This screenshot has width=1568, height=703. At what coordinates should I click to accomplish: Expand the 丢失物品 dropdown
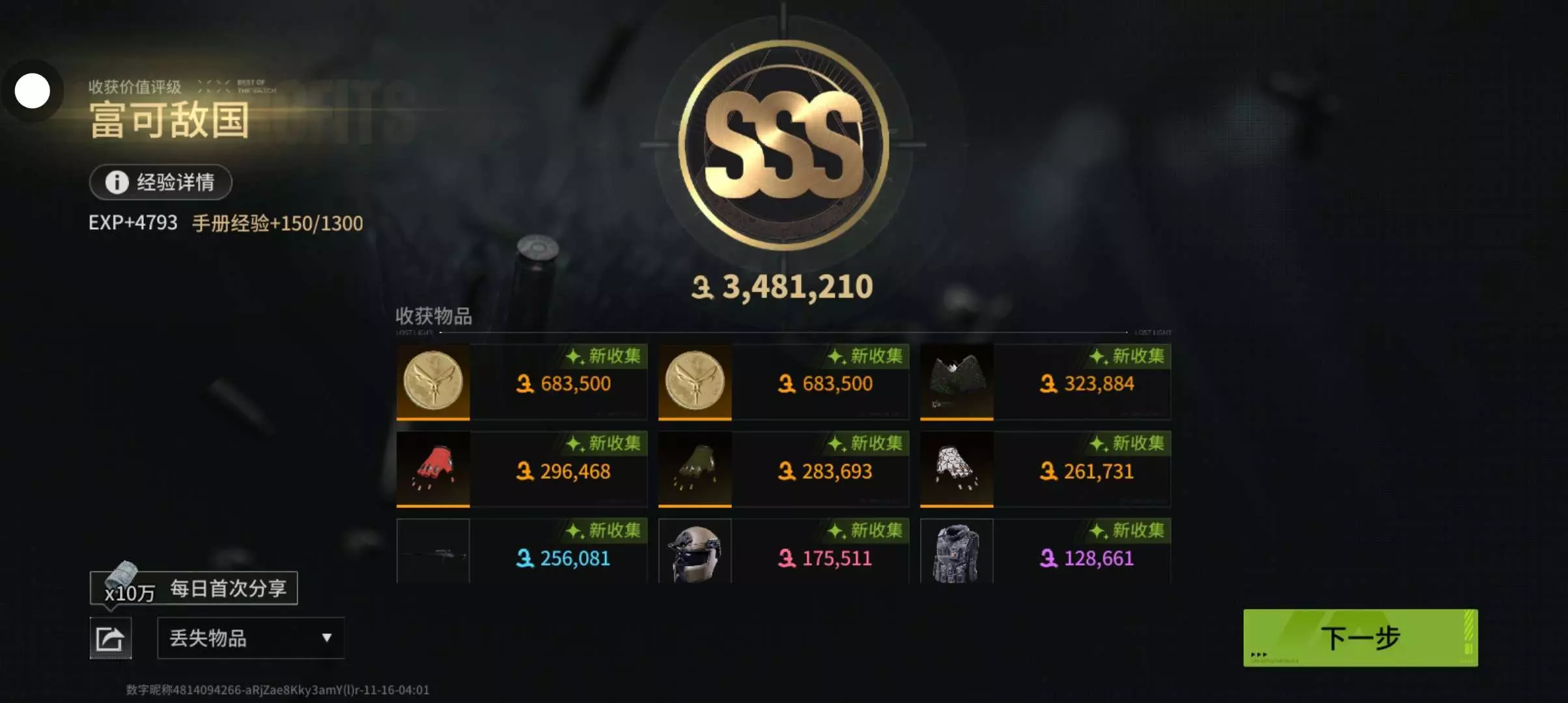[x=251, y=638]
